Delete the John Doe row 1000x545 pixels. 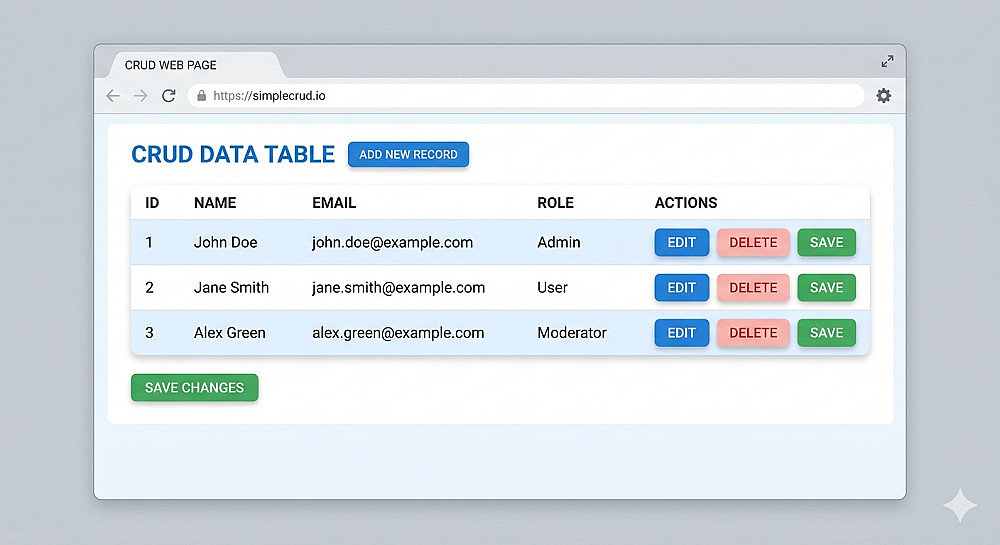click(x=753, y=242)
